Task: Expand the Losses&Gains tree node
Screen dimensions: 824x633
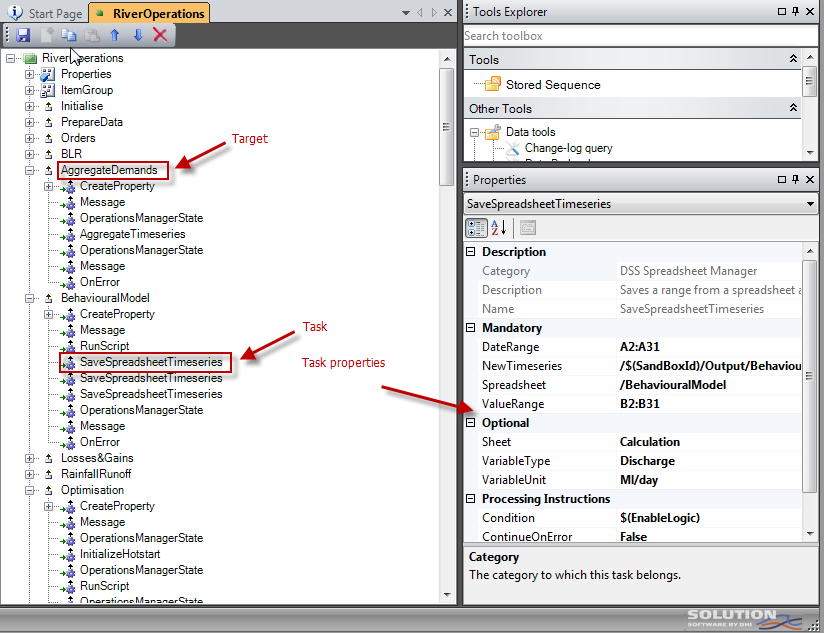Action: click(29, 458)
